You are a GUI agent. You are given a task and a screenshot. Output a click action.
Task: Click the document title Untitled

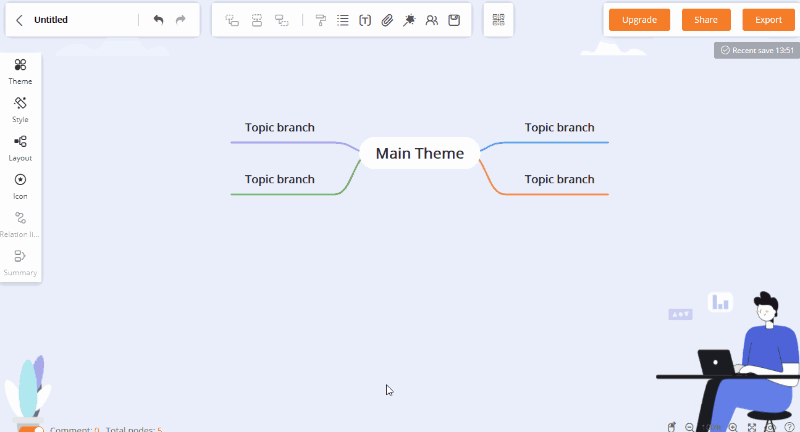[x=51, y=20]
